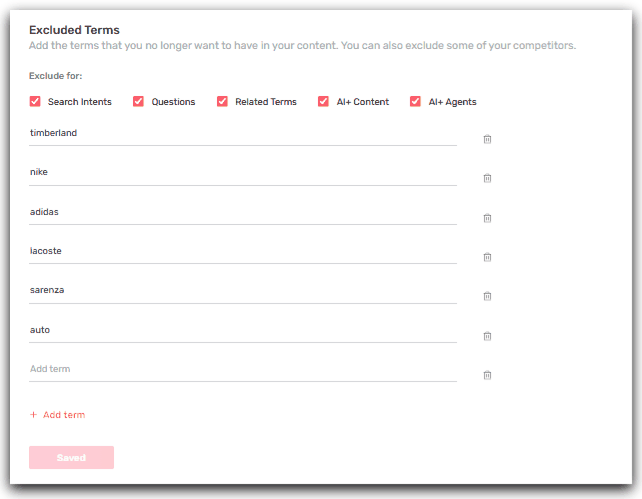Screen dimensions: 642x499
Task: Click the red Add term link
Action: coord(58,415)
